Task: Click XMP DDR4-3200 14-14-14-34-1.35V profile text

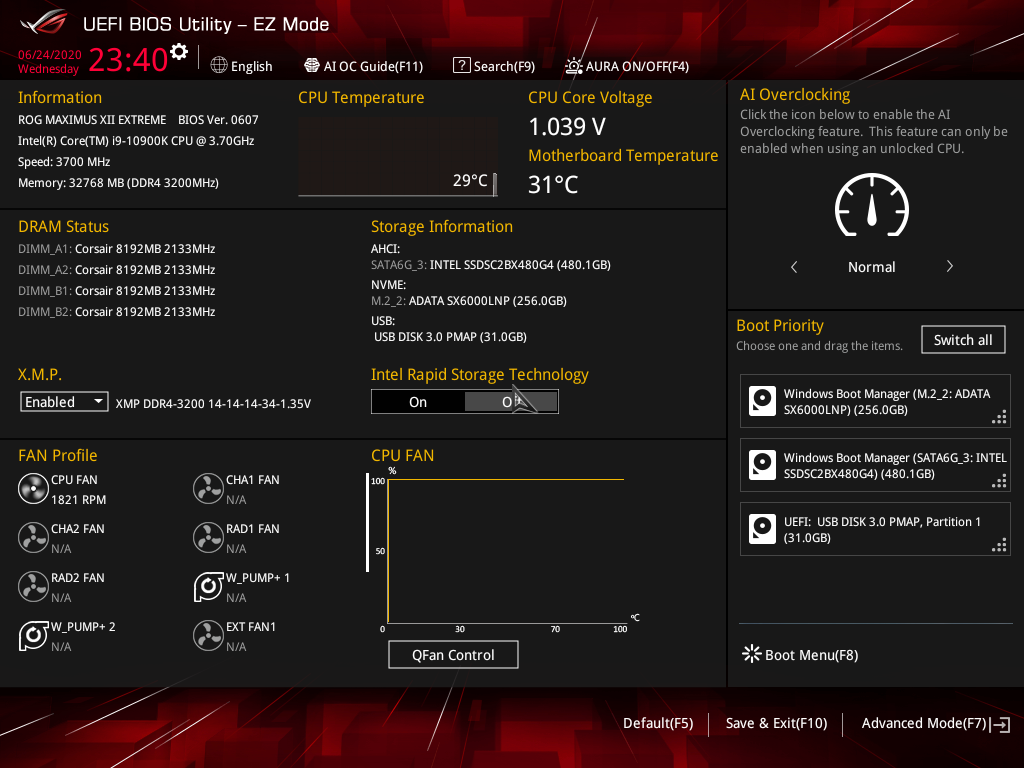Action: (213, 404)
